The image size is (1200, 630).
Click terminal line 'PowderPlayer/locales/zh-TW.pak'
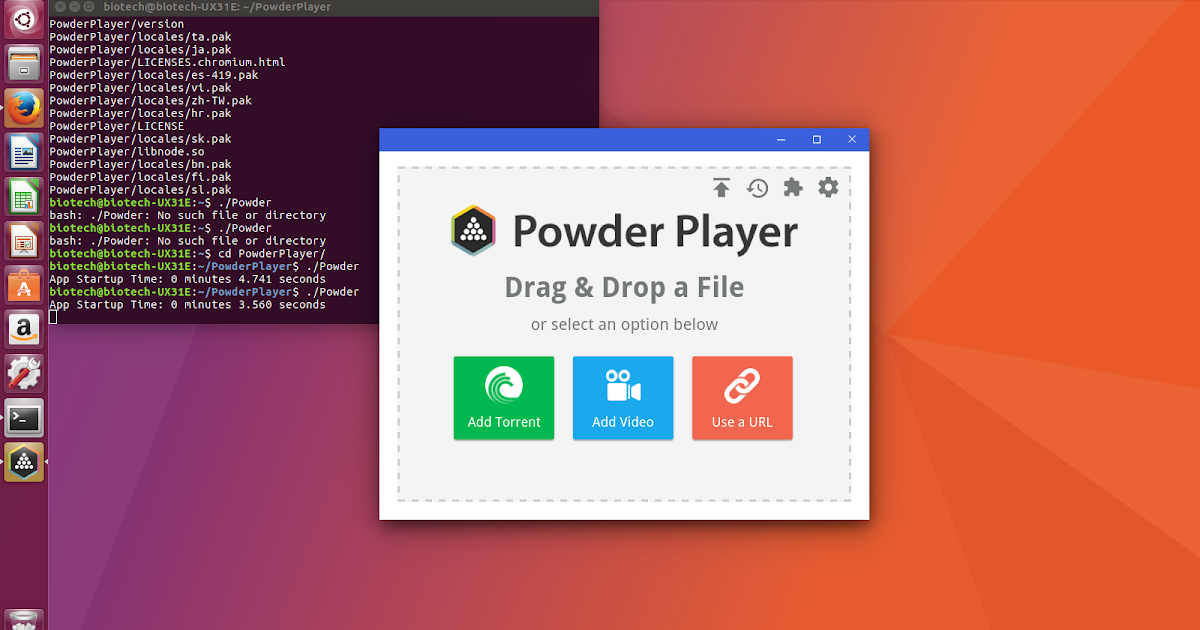click(x=150, y=100)
